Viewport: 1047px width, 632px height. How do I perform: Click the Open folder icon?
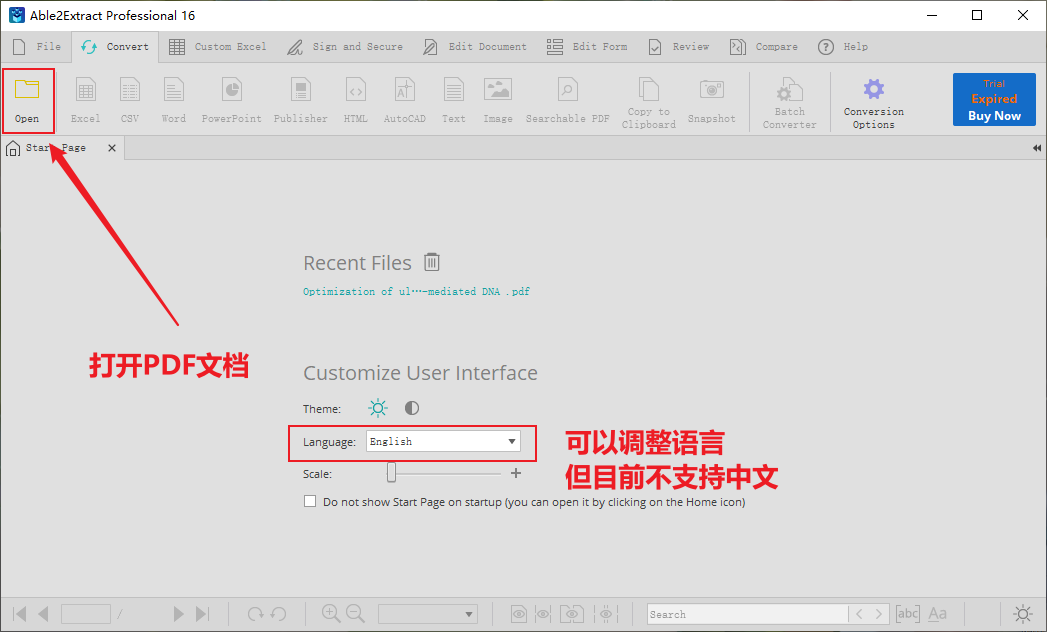[27, 90]
